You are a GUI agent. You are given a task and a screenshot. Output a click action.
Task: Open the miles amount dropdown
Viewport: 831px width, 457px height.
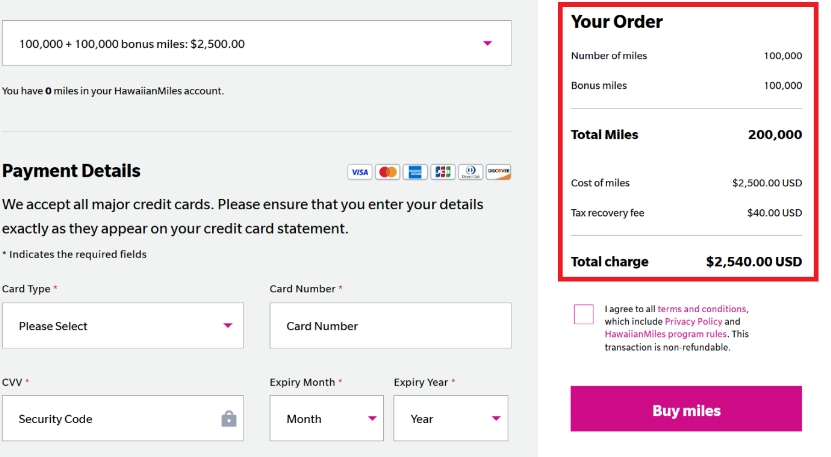(x=257, y=43)
